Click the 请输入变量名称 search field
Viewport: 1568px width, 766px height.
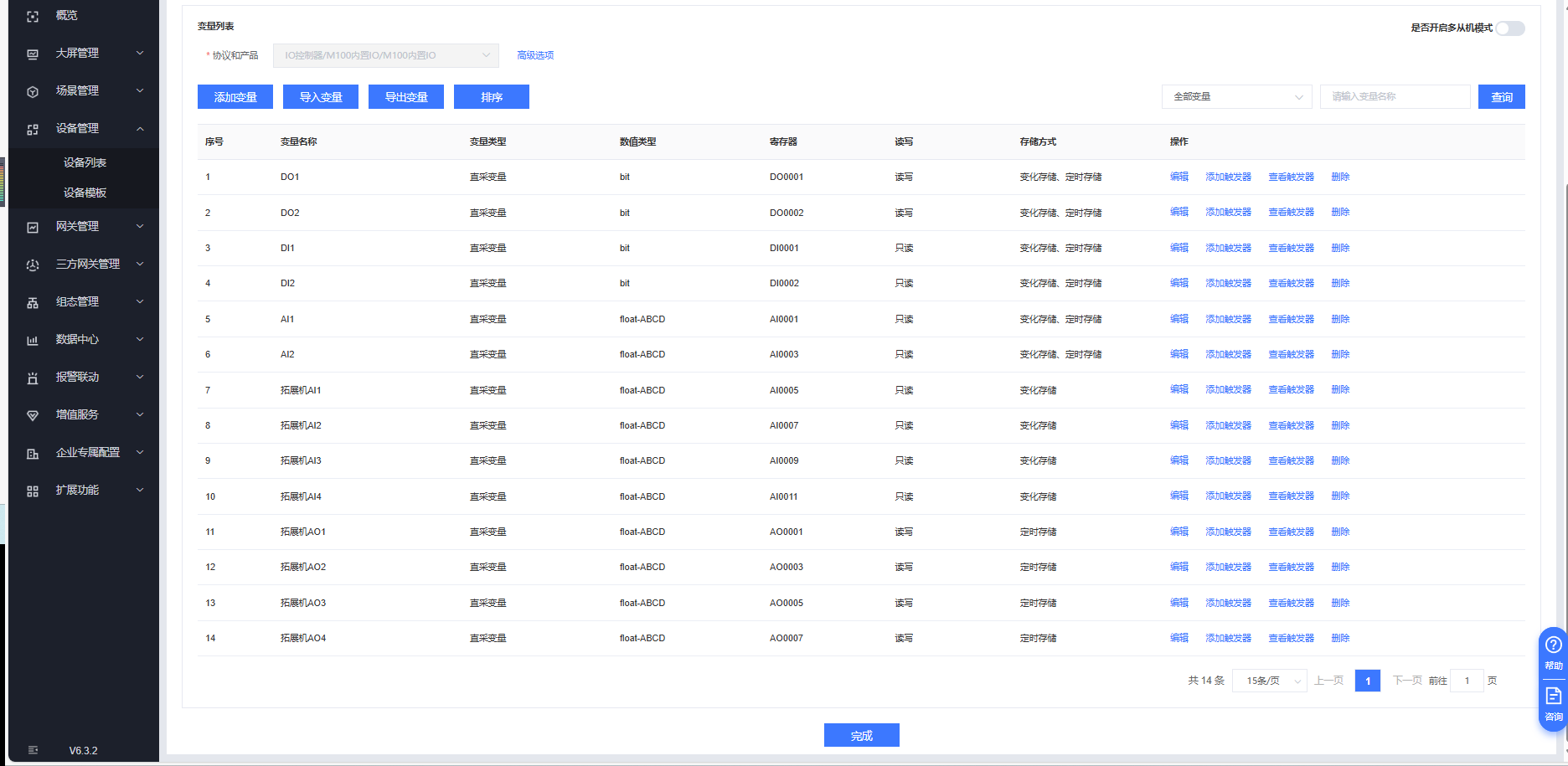[x=1395, y=97]
